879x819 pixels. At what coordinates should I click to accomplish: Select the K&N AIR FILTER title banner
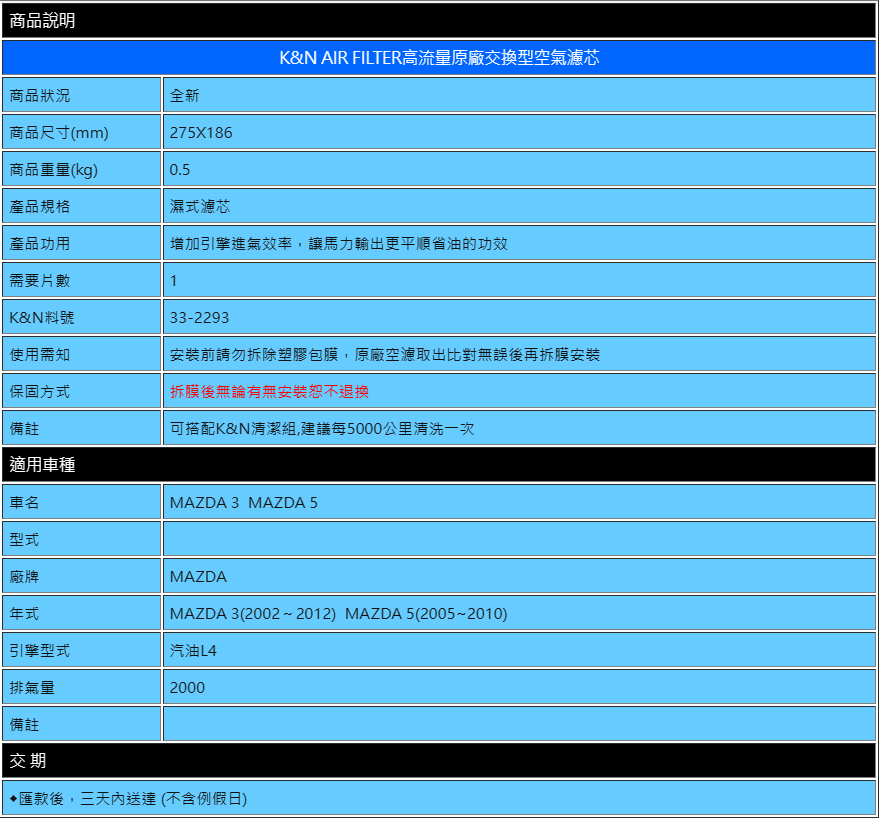tap(439, 58)
